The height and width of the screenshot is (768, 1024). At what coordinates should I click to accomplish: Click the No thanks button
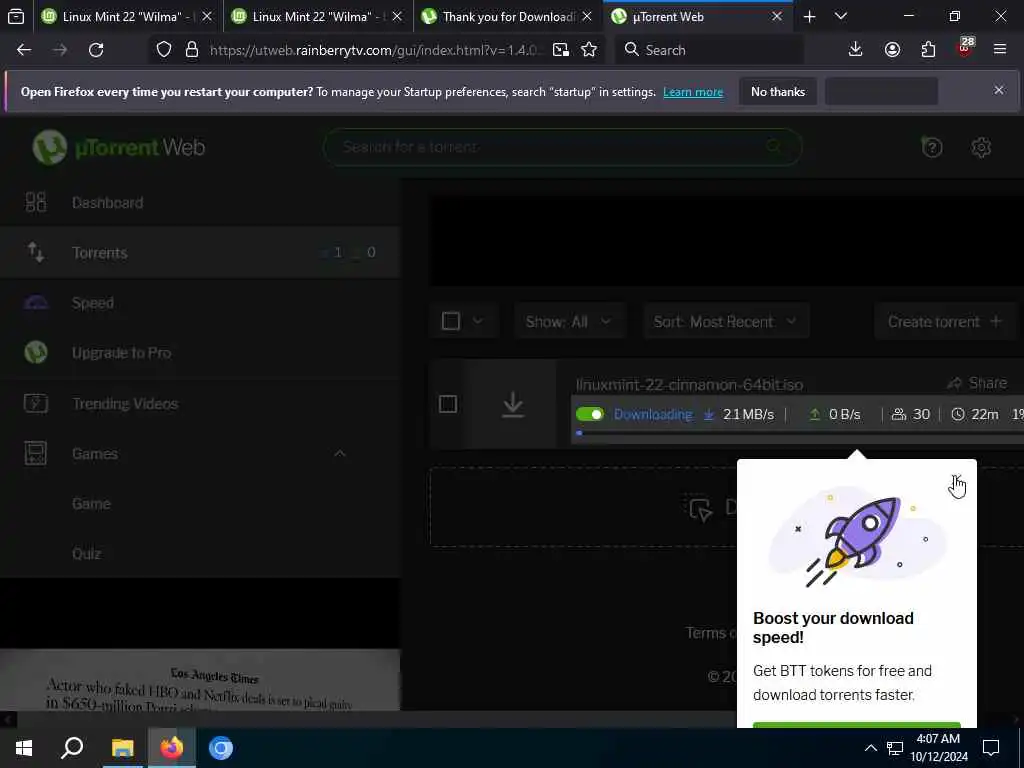coord(778,91)
